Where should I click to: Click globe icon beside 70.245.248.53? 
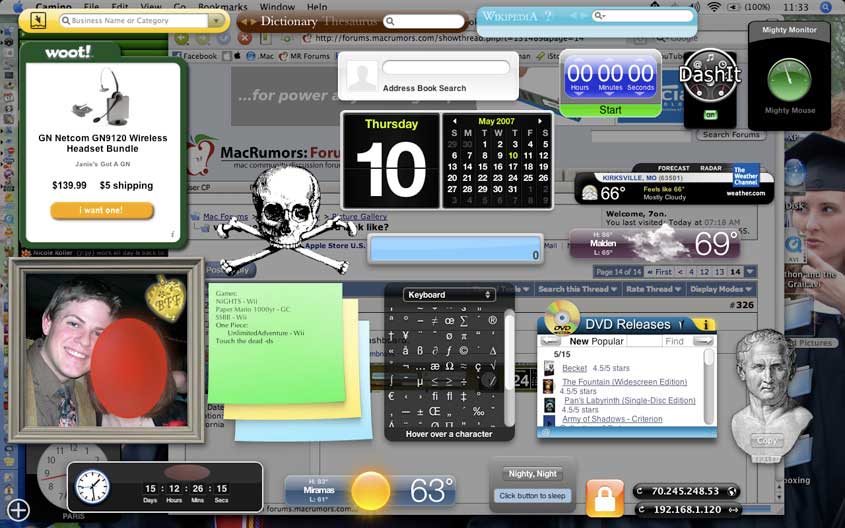731,491
